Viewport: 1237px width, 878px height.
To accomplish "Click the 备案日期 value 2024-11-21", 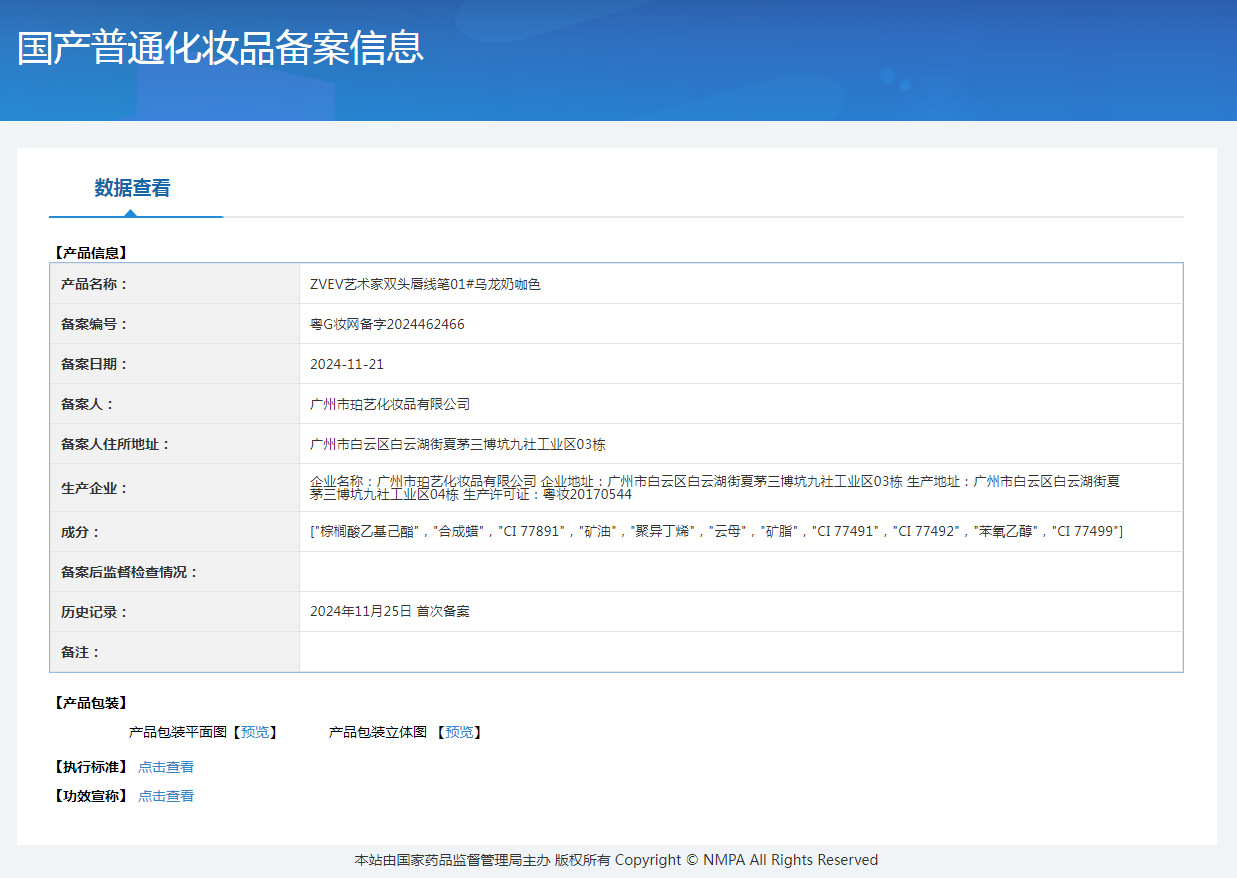I will pyautogui.click(x=347, y=364).
